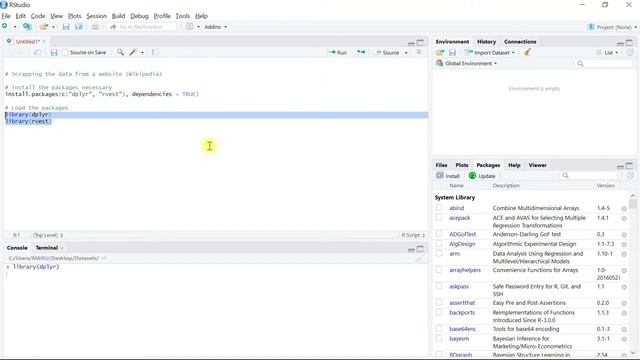Run the selected code with Run button
This screenshot has height=360, width=640.
338,52
